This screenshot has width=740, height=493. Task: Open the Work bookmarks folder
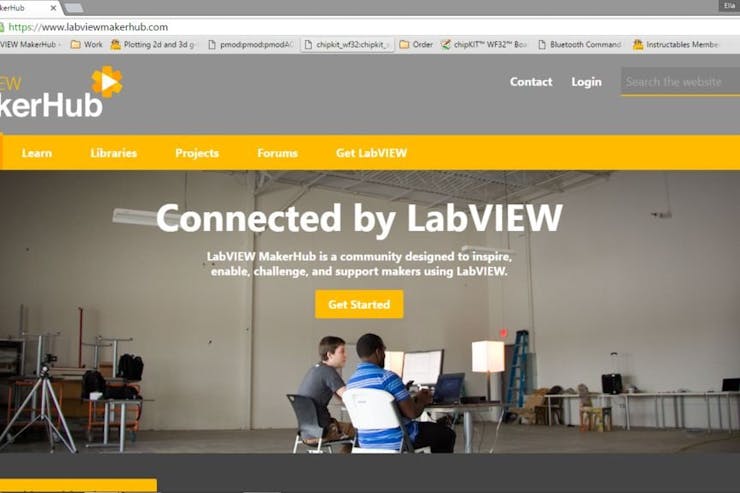[x=86, y=44]
